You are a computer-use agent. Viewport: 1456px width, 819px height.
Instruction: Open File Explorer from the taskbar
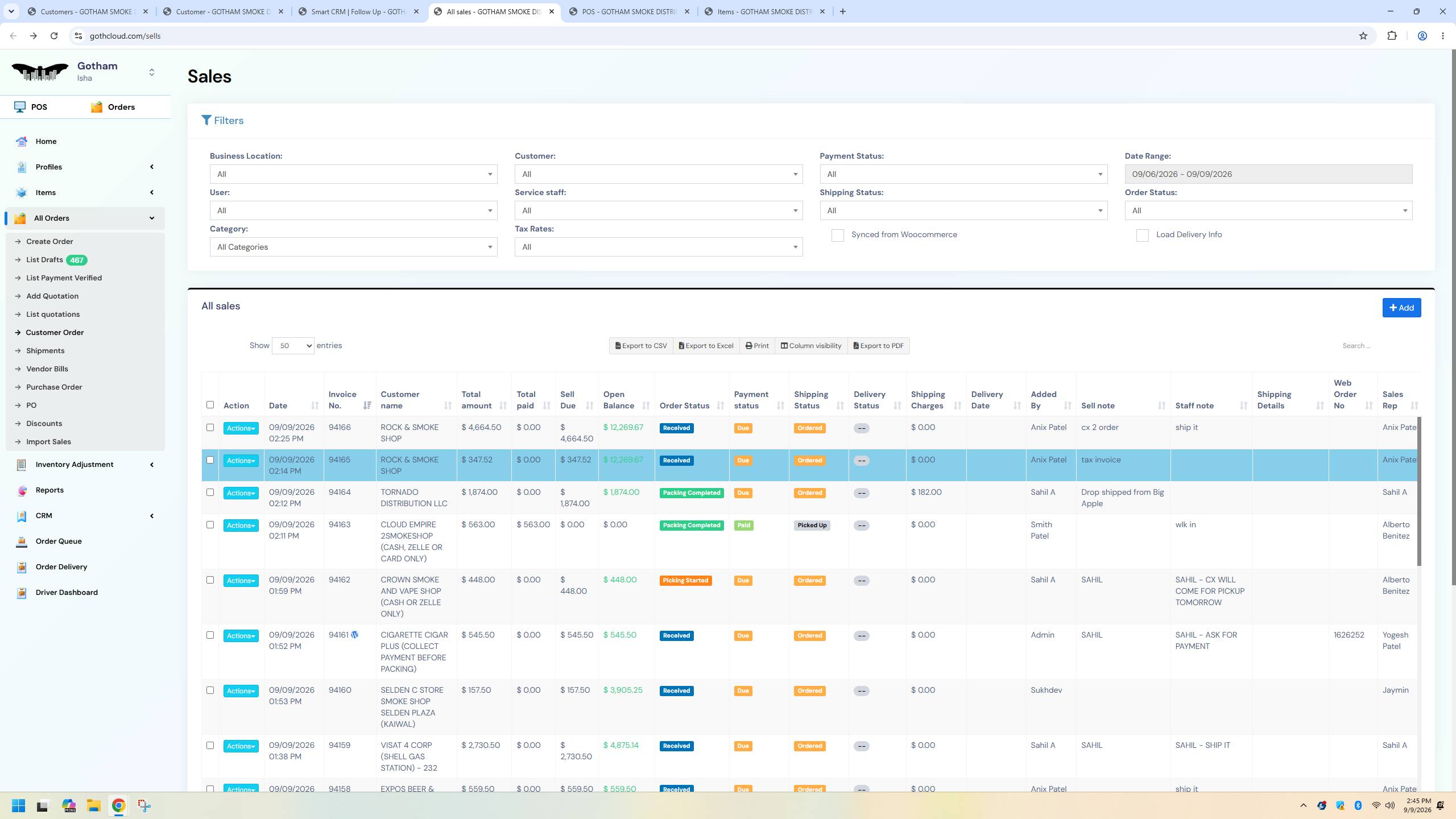pos(93,805)
